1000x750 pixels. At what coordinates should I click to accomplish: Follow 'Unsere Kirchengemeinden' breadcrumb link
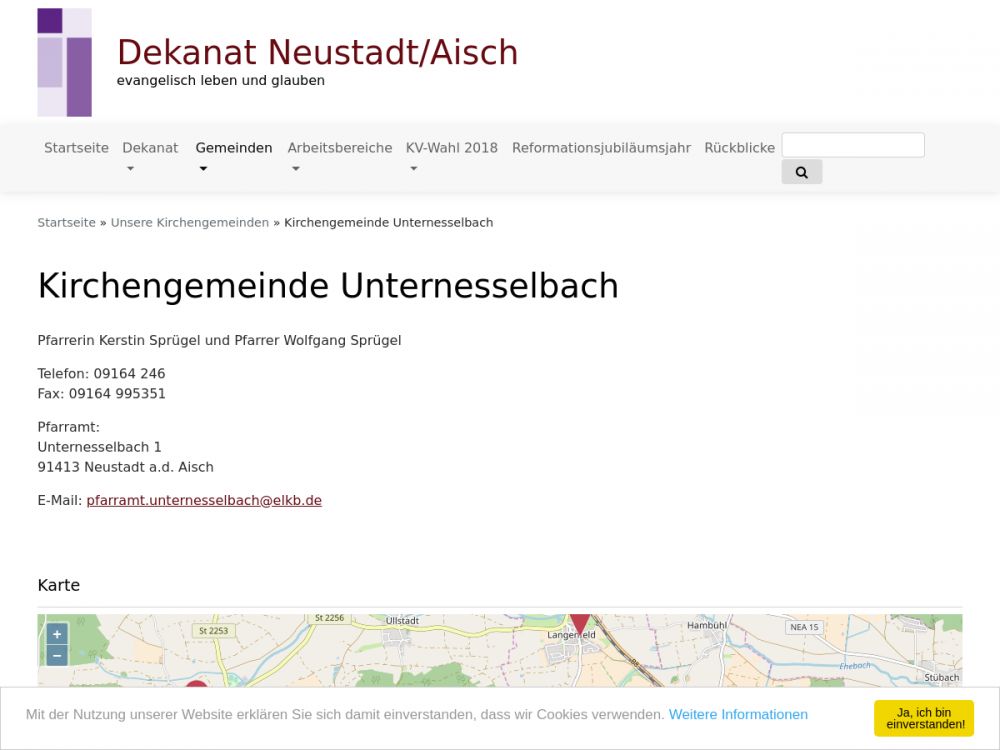pos(189,222)
